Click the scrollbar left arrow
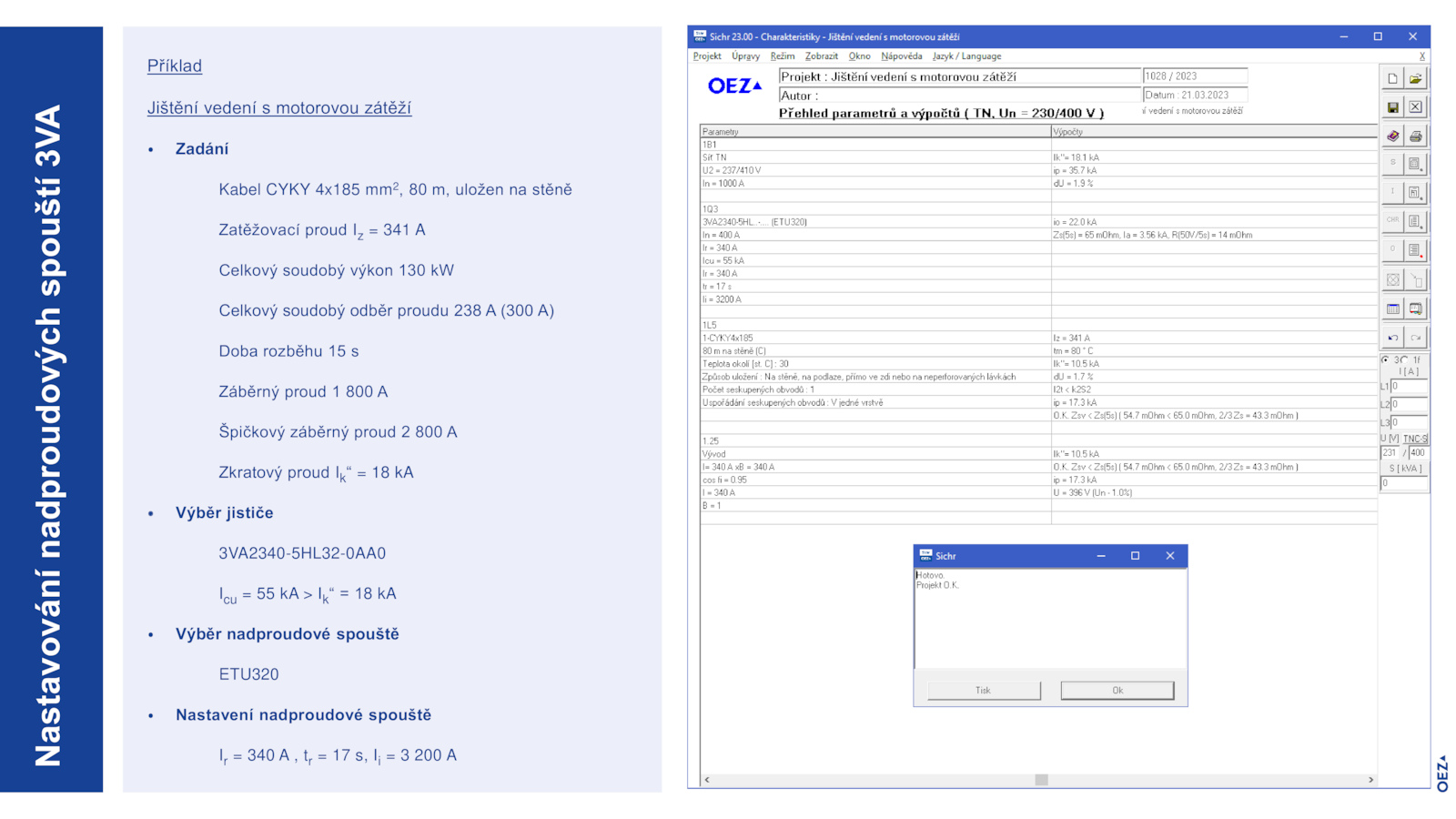1456x819 pixels. click(707, 780)
